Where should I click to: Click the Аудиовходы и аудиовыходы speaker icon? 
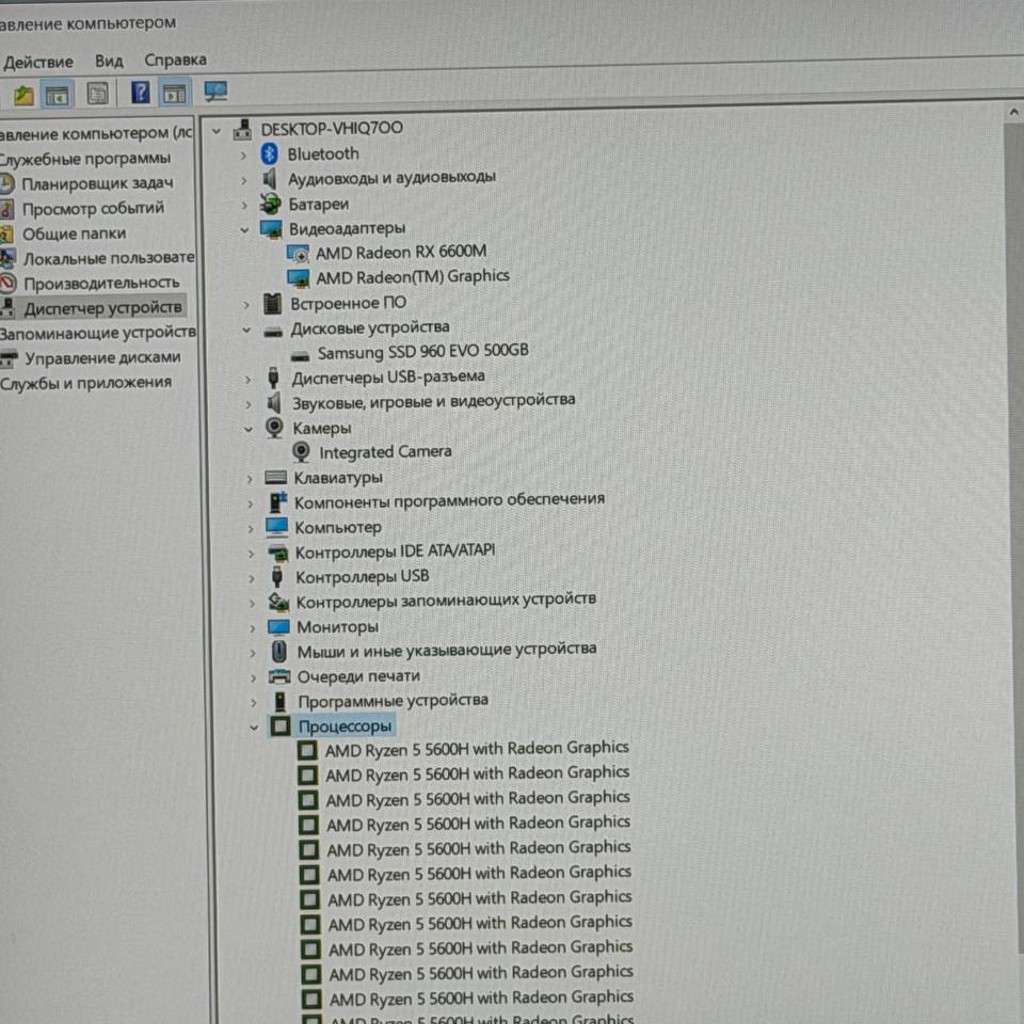270,178
